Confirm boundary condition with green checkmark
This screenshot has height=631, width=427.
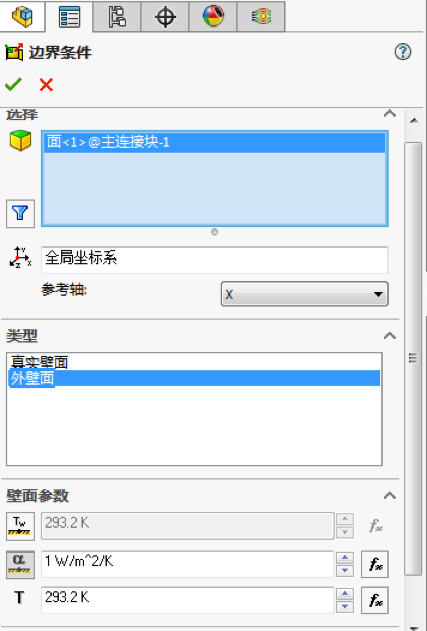click(13, 85)
